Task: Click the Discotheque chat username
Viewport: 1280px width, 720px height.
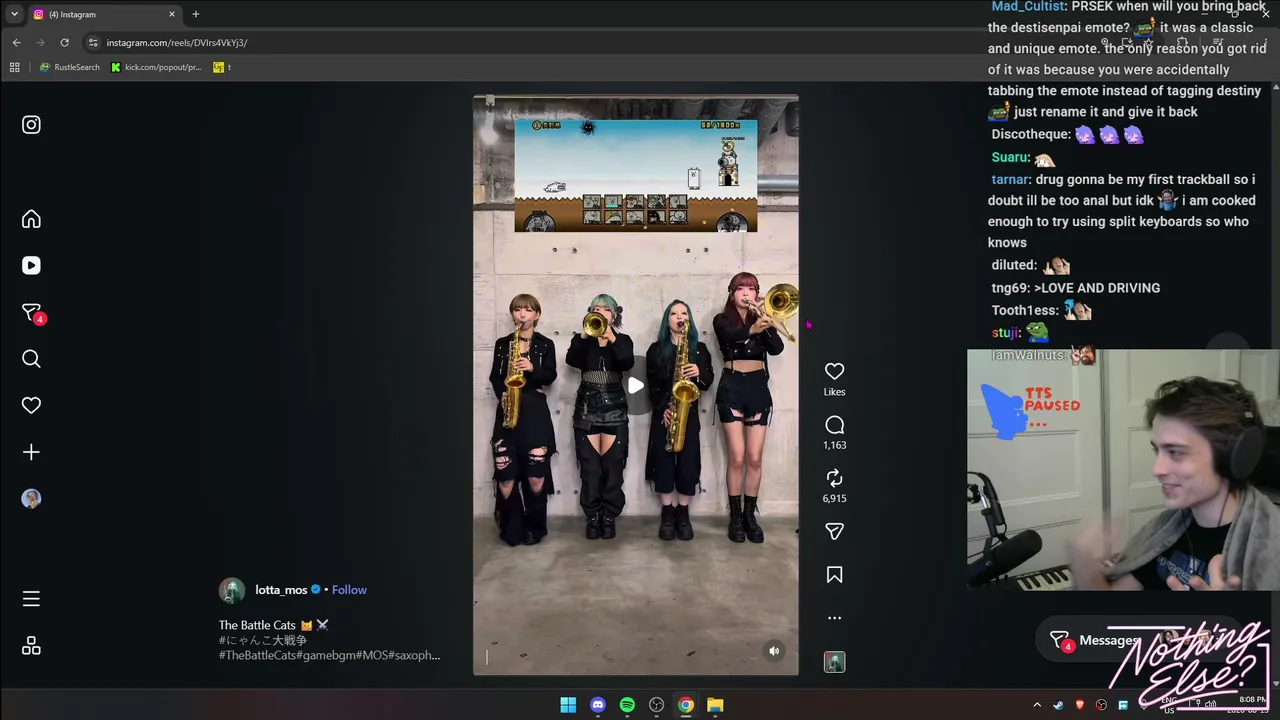Action: (x=1030, y=135)
